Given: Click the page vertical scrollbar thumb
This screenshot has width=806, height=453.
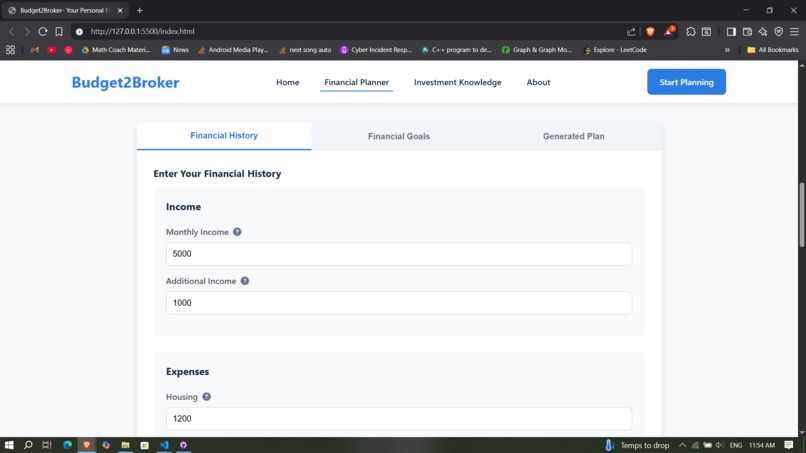Looking at the screenshot, I should point(801,214).
